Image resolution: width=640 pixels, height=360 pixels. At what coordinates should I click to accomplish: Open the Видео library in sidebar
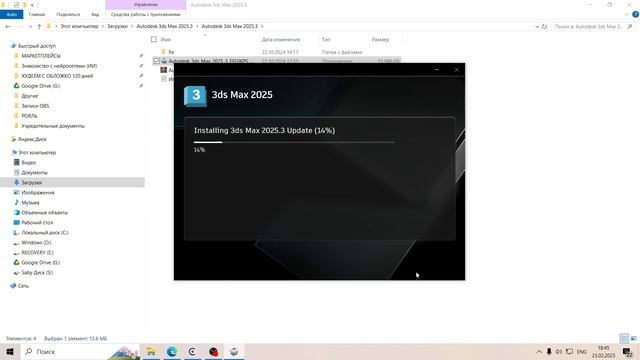(29, 162)
